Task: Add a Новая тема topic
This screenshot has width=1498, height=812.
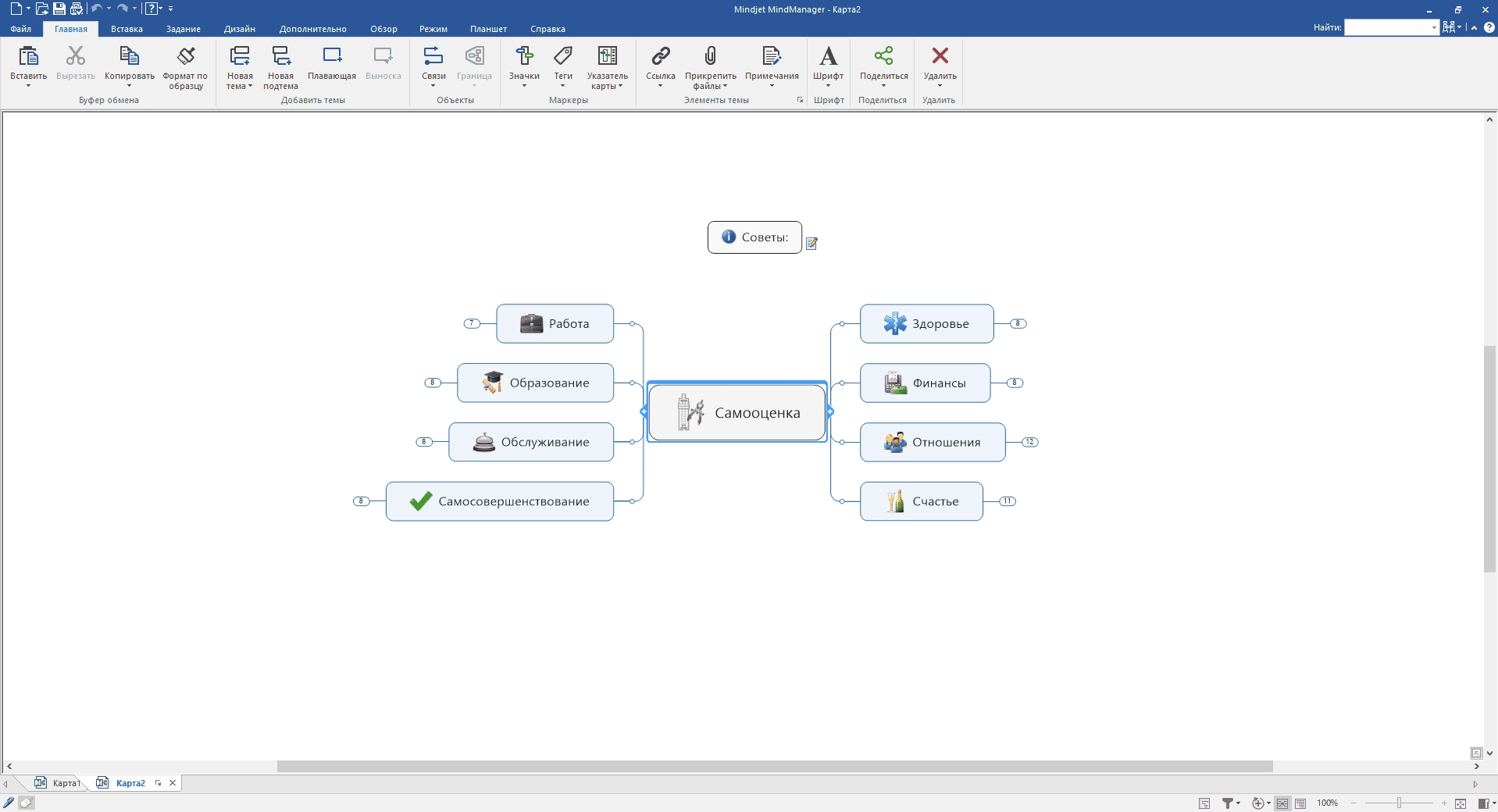Action: 240,55
